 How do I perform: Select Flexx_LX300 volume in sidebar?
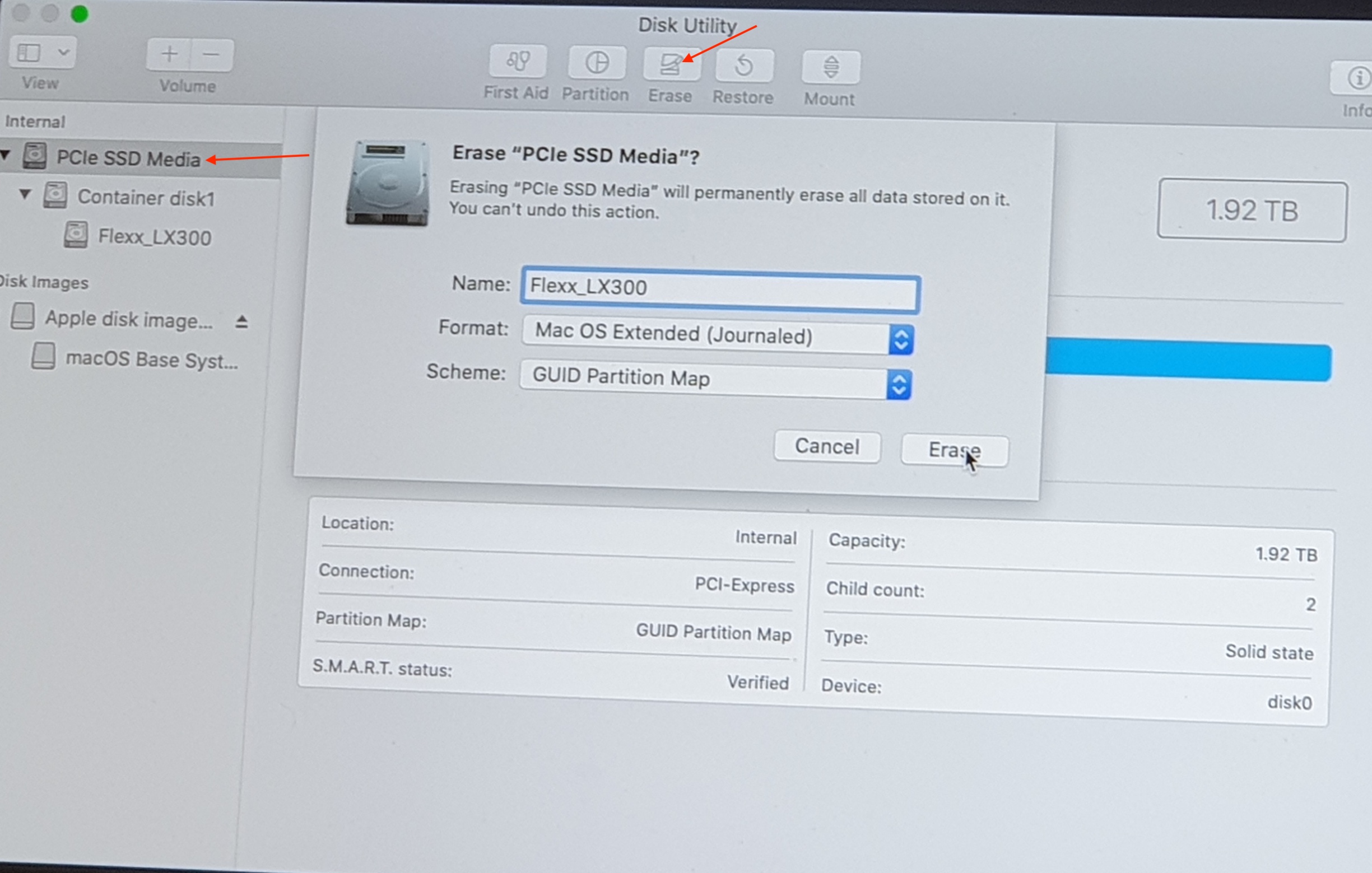pyautogui.click(x=154, y=237)
